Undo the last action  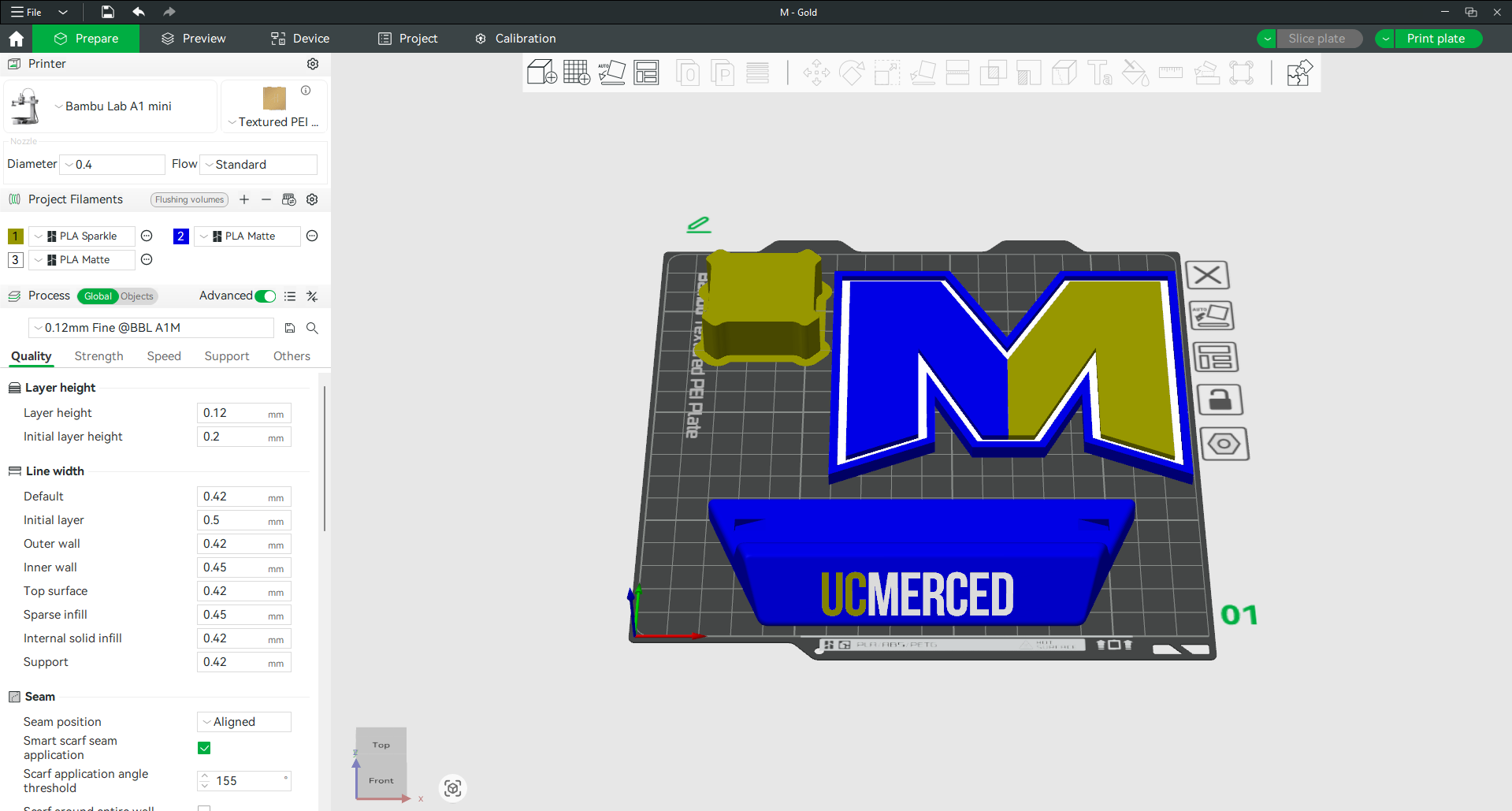pos(139,12)
